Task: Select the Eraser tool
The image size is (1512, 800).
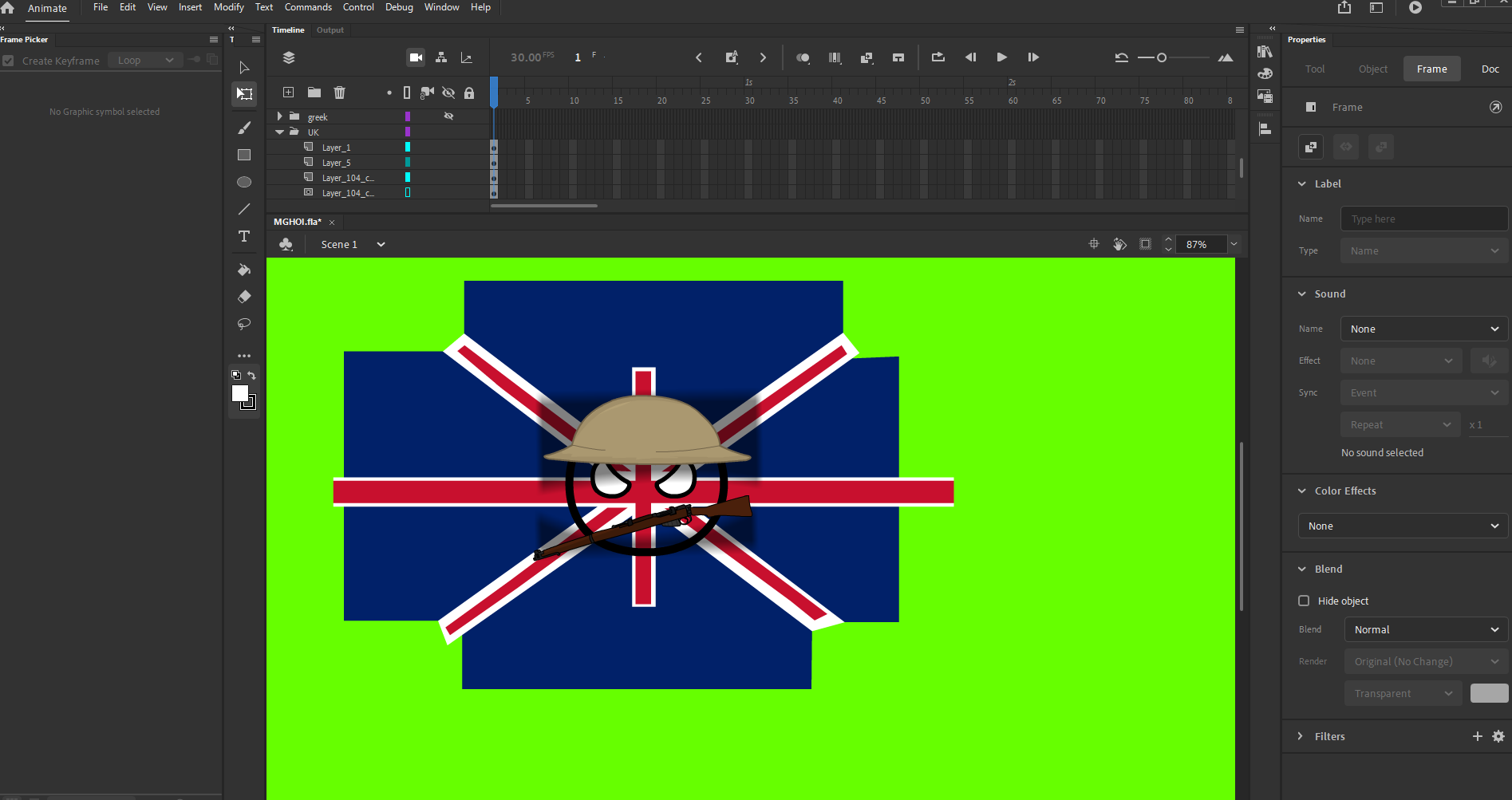Action: click(244, 297)
